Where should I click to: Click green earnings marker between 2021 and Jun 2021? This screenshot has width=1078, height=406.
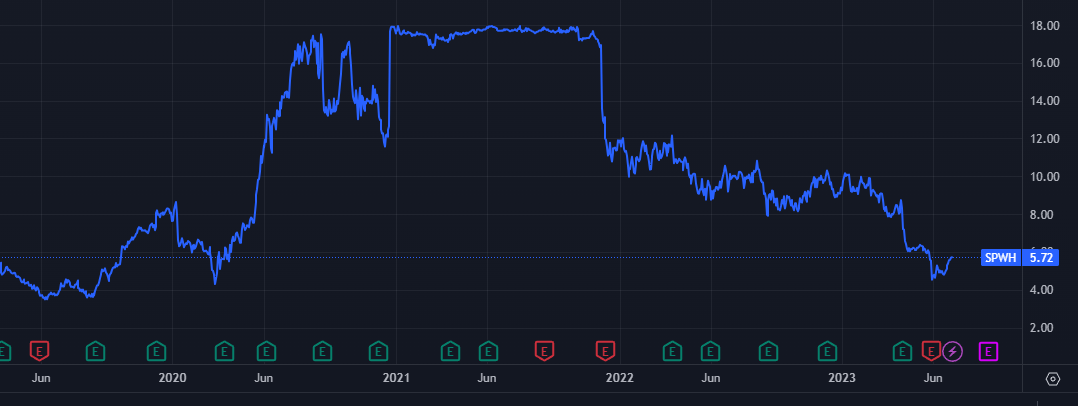450,352
